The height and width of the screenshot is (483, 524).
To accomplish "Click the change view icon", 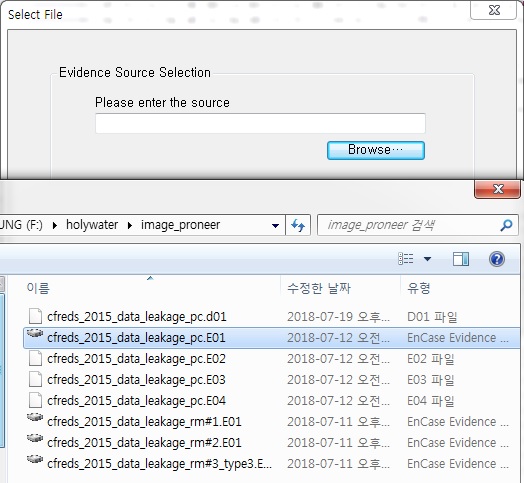I will tap(406, 259).
